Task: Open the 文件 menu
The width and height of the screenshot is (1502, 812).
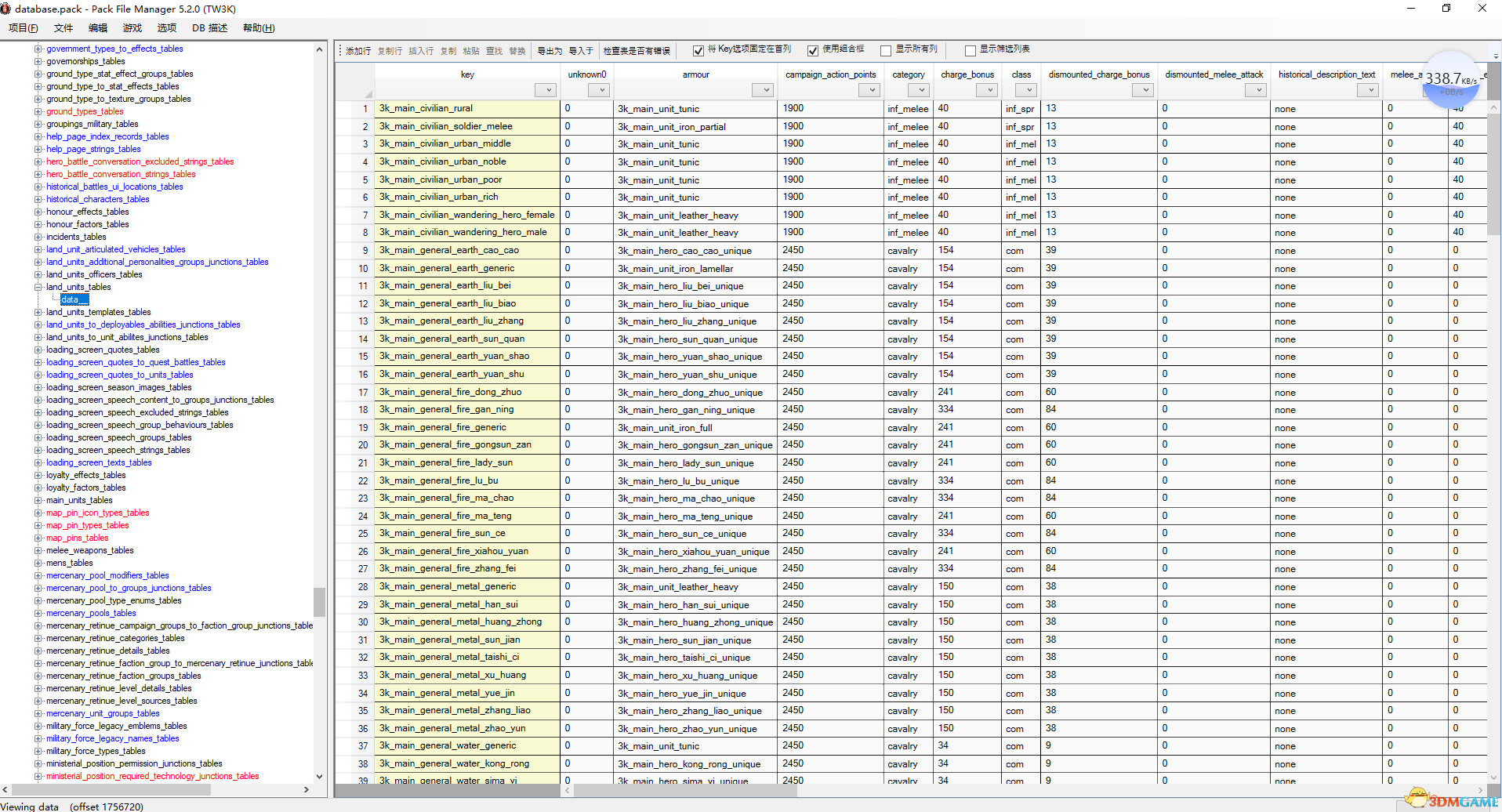Action: click(63, 28)
